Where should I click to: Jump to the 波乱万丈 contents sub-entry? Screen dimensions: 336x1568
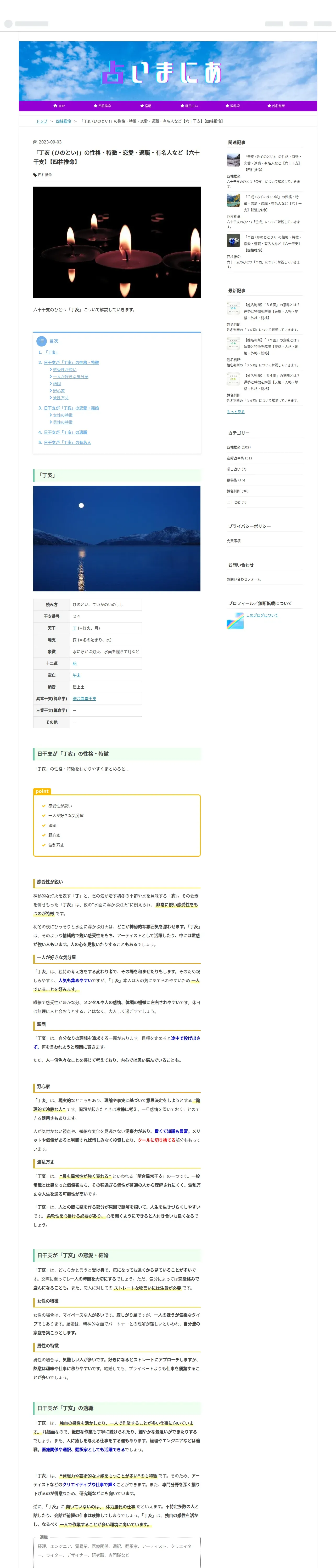[x=60, y=398]
